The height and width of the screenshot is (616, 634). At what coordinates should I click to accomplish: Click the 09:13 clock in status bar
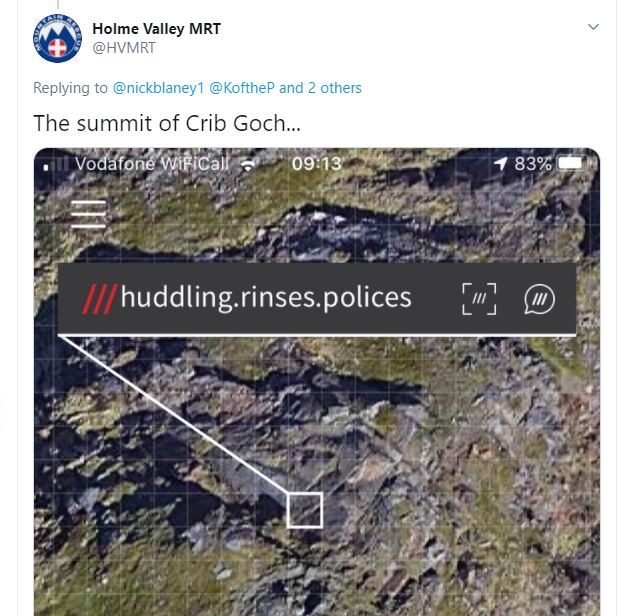(317, 164)
